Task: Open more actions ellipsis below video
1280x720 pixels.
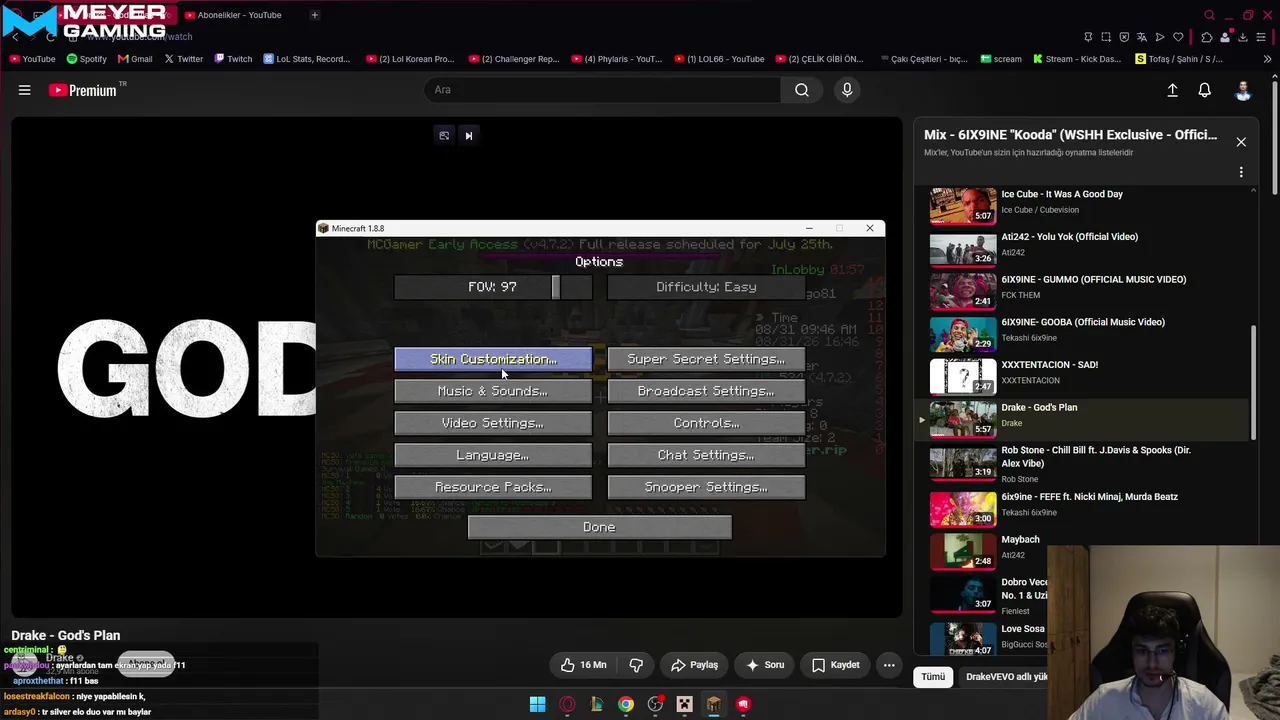Action: point(889,665)
